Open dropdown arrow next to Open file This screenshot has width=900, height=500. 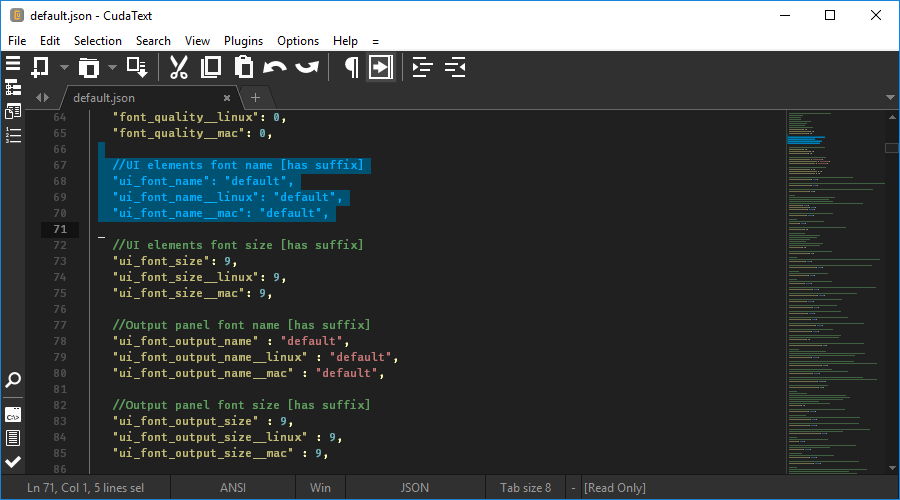(x=112, y=67)
